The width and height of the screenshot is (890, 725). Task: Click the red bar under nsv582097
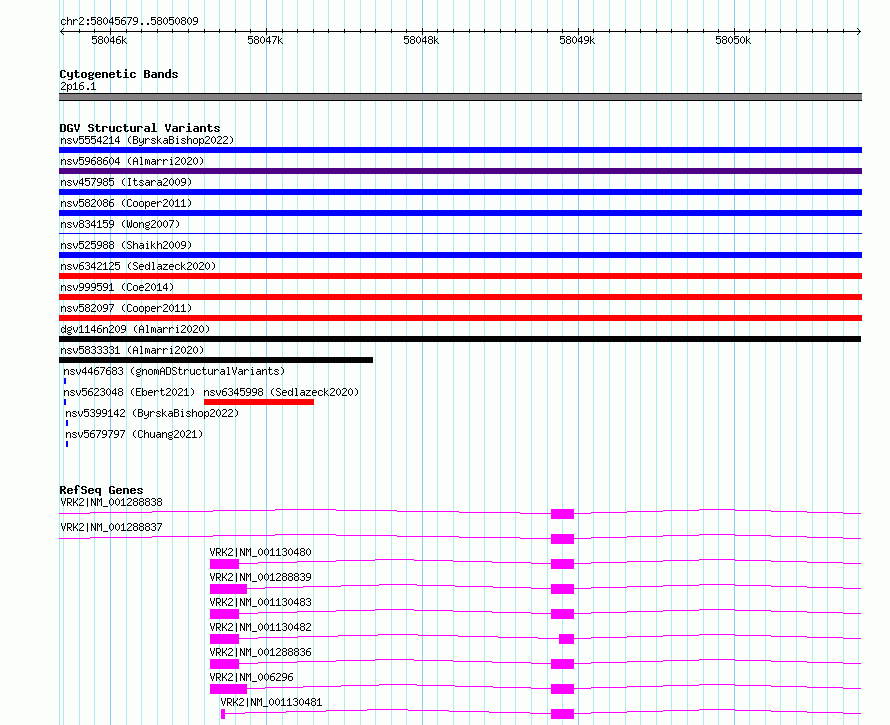tap(460, 318)
